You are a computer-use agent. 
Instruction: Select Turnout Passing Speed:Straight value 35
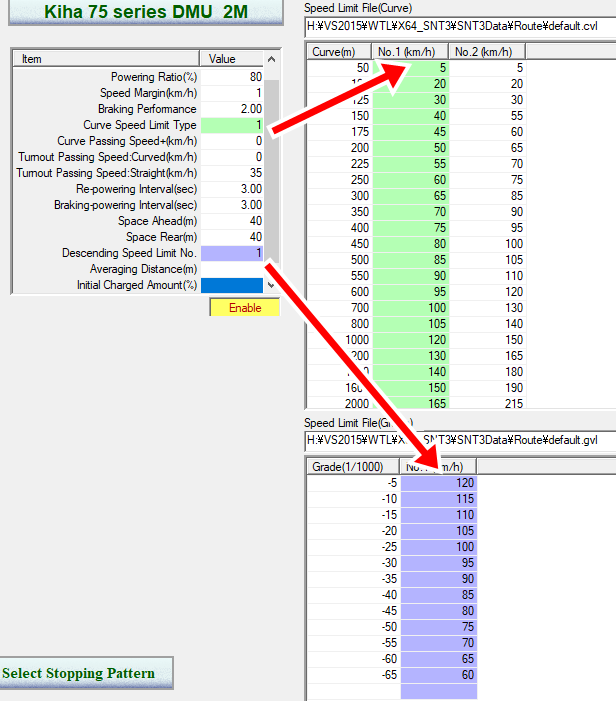point(232,173)
